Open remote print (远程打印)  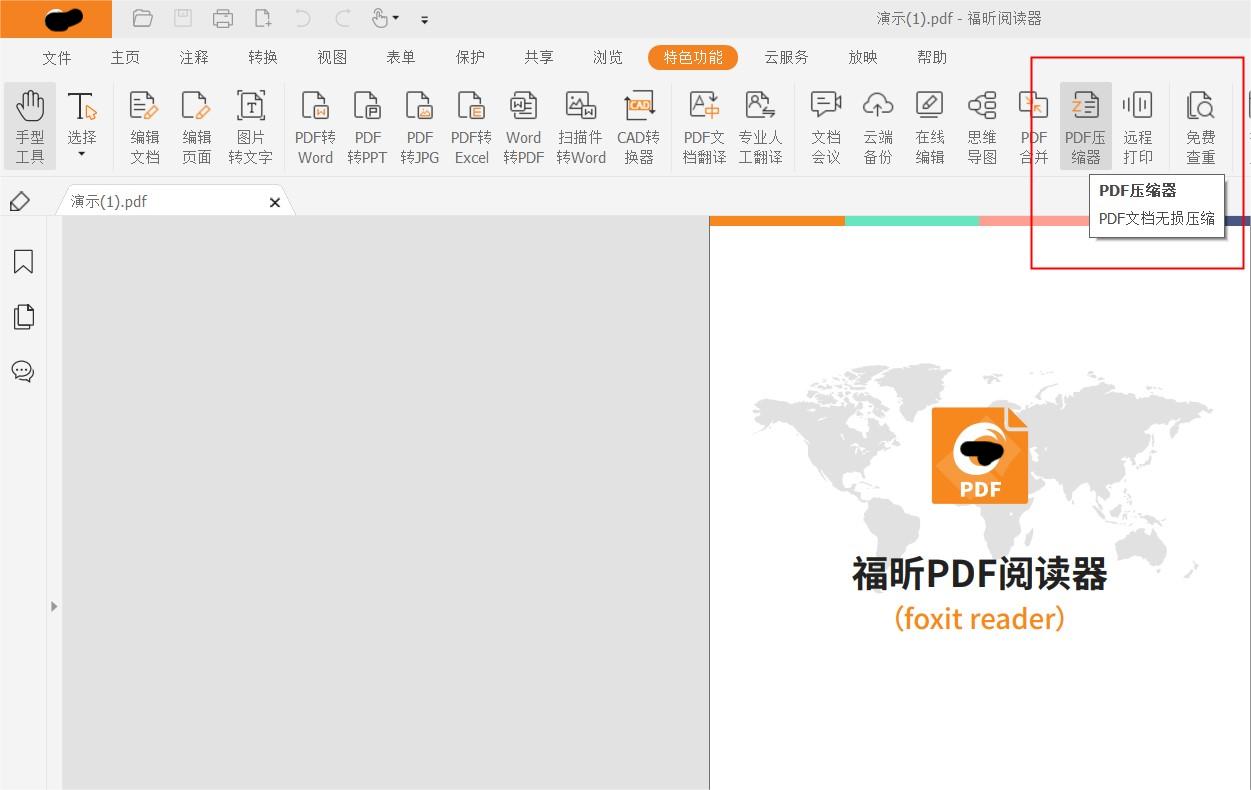click(1138, 126)
